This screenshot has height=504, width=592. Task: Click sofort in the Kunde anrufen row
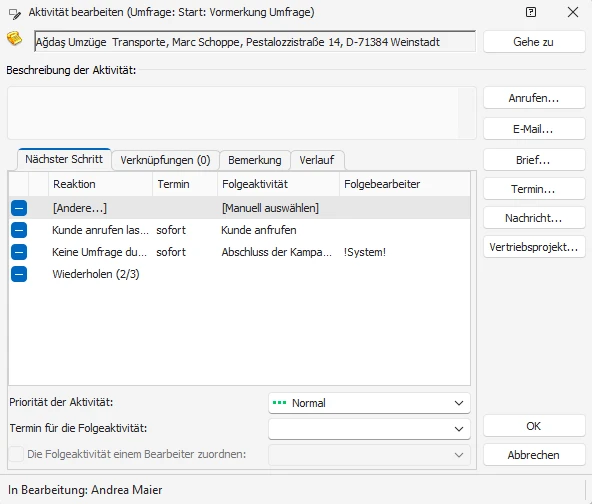(171, 230)
